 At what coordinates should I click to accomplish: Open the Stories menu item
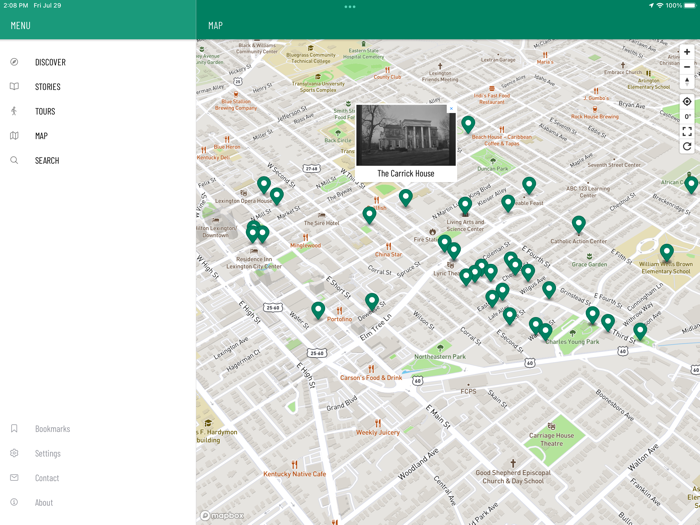click(x=47, y=87)
